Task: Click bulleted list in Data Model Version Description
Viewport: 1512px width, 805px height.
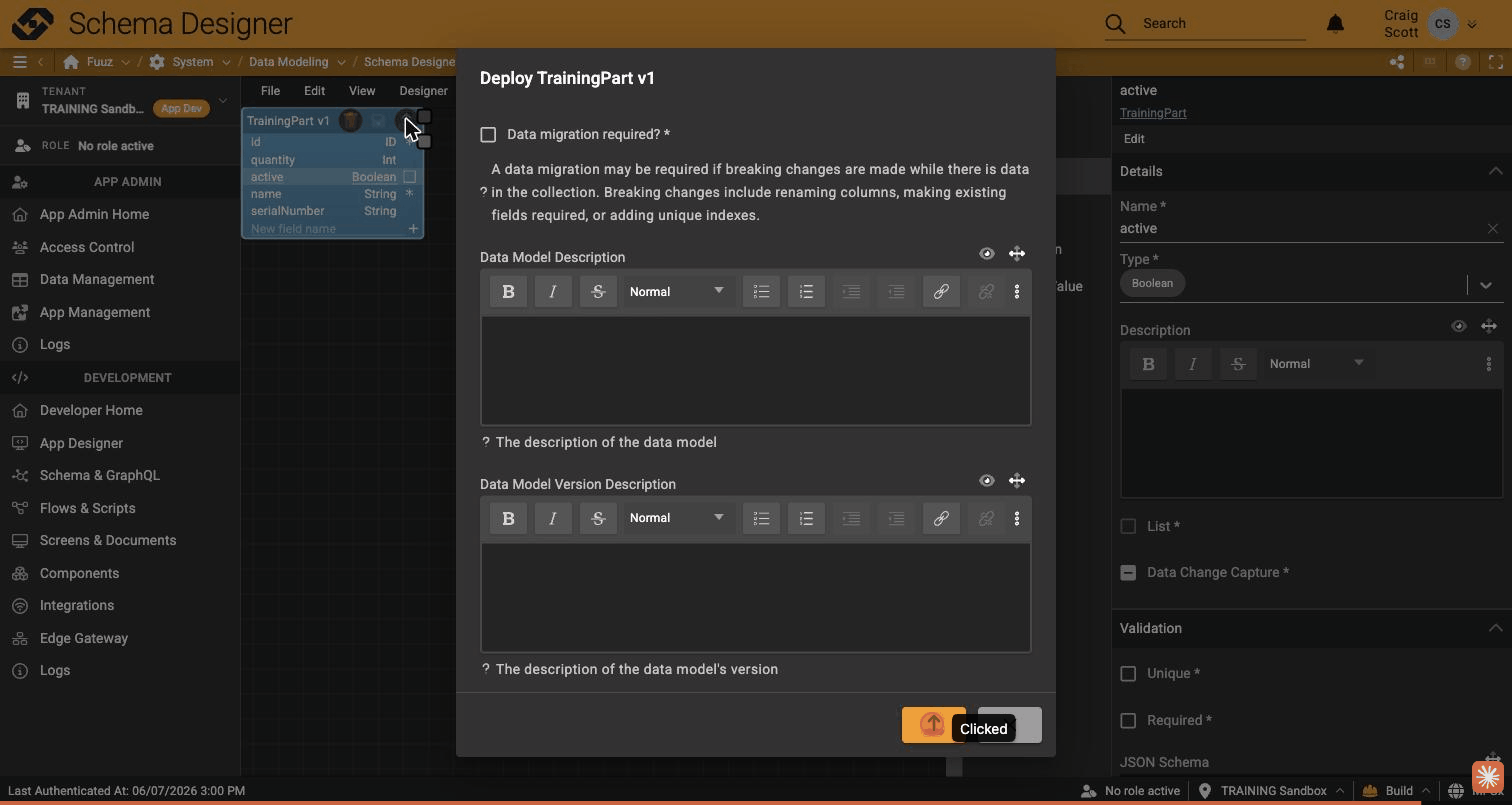Action: pos(761,518)
